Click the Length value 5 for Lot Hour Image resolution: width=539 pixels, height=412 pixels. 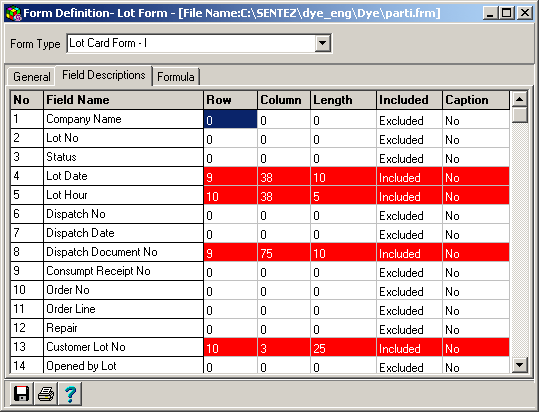coord(343,195)
